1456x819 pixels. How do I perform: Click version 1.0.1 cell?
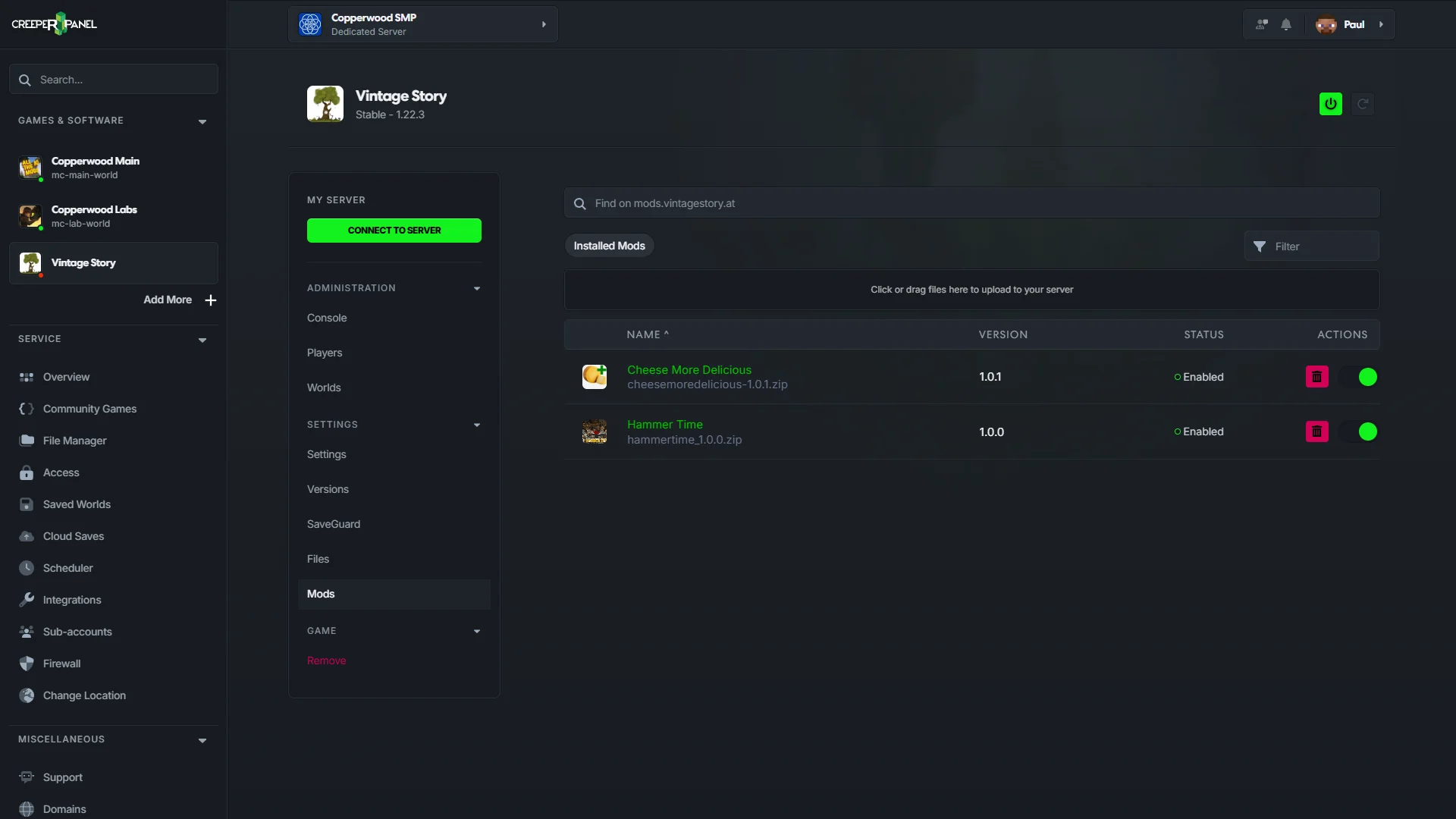[990, 377]
